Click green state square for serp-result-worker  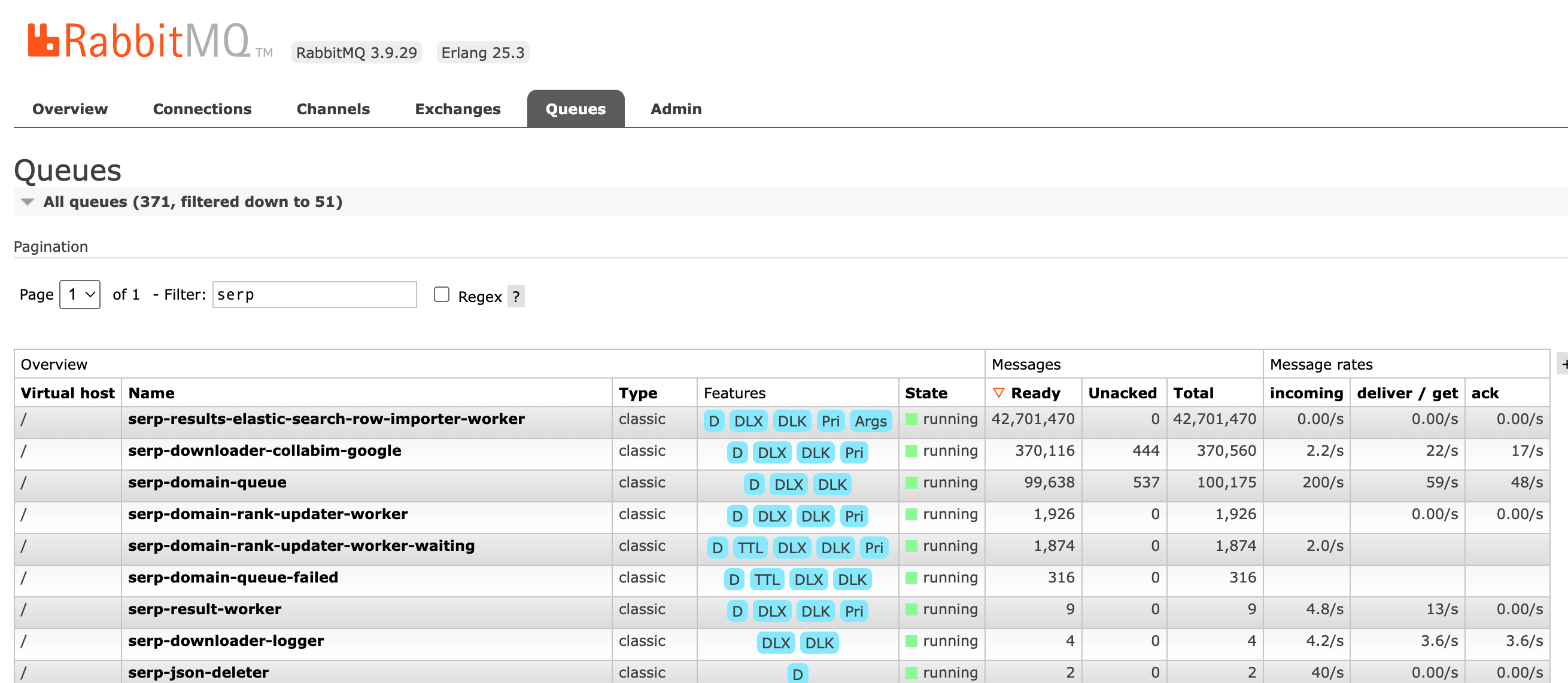pyautogui.click(x=911, y=609)
